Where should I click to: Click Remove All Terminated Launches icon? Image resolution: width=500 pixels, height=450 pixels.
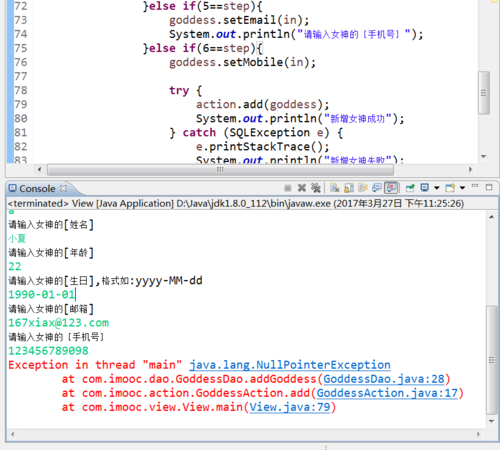[x=316, y=188]
